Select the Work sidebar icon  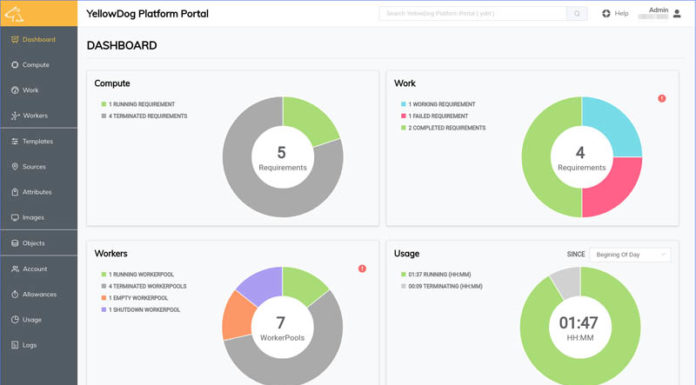tap(15, 90)
